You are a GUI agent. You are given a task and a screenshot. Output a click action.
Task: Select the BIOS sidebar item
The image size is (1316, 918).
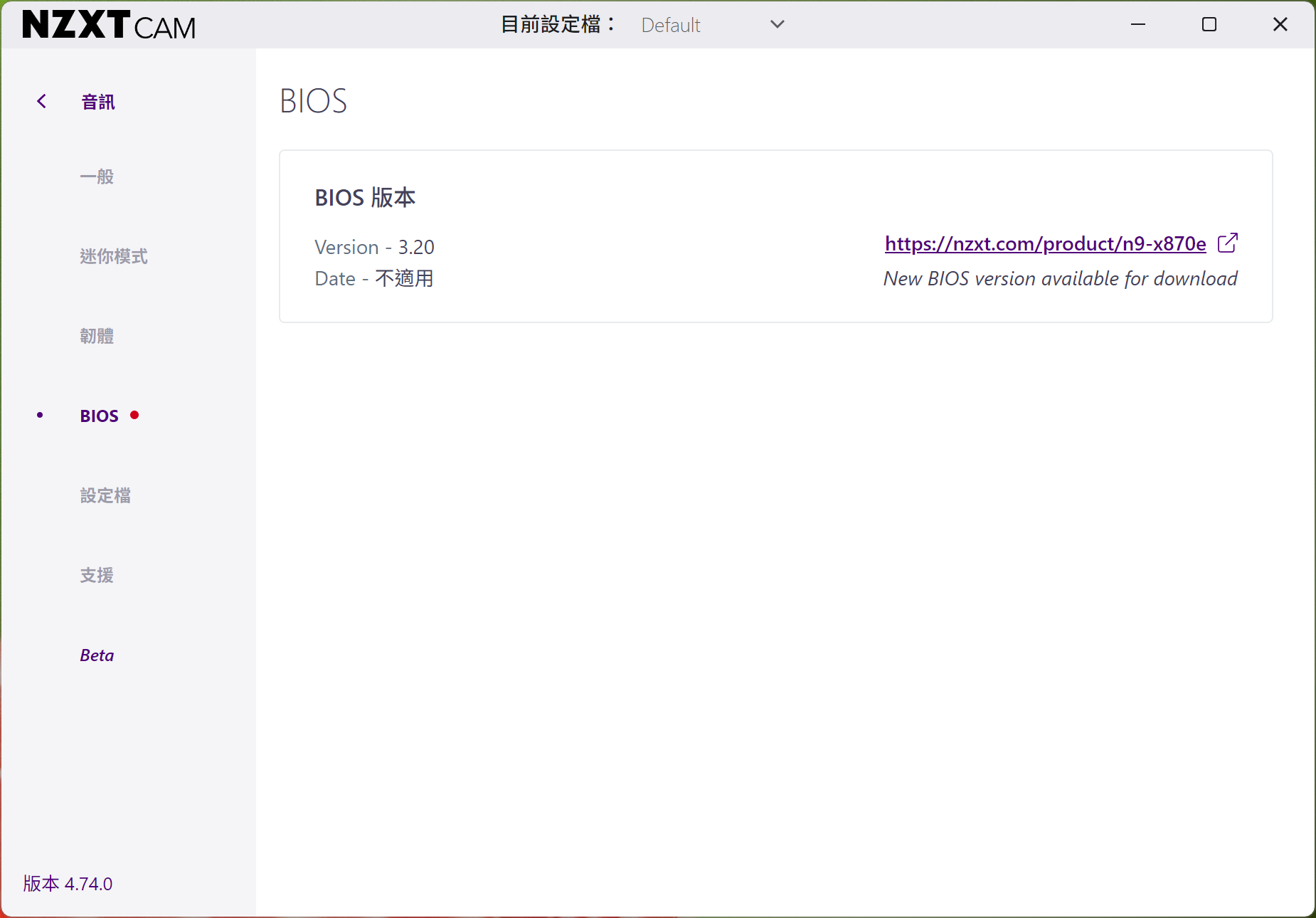(x=100, y=416)
